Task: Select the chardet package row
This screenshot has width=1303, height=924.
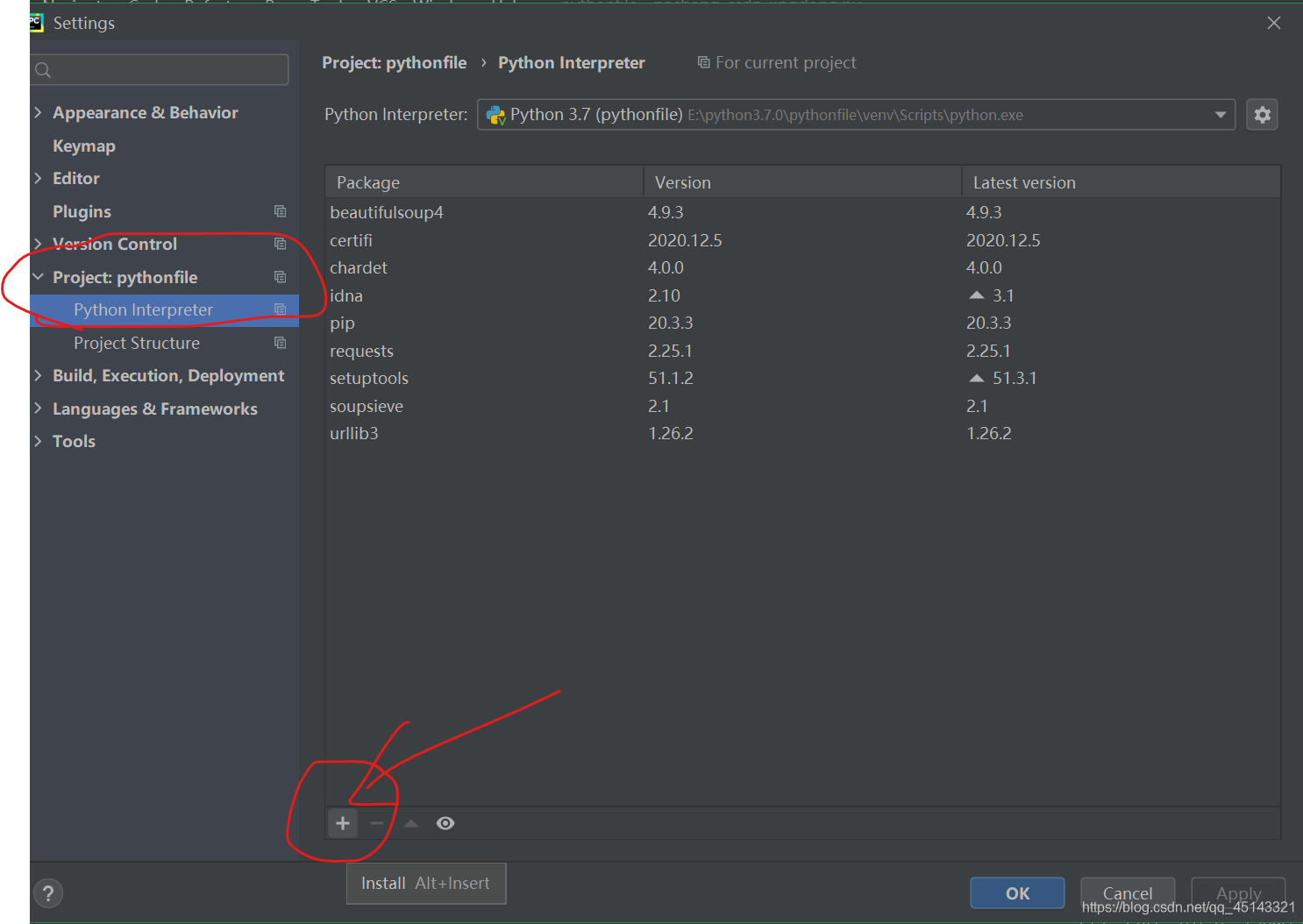Action: click(x=802, y=267)
